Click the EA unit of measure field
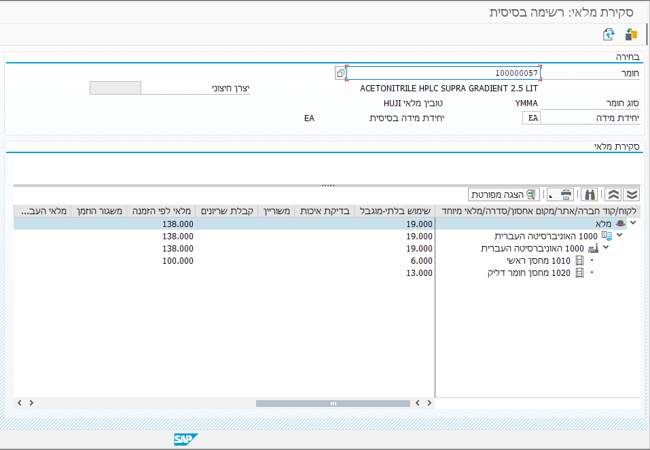650x450 pixels. [x=531, y=118]
